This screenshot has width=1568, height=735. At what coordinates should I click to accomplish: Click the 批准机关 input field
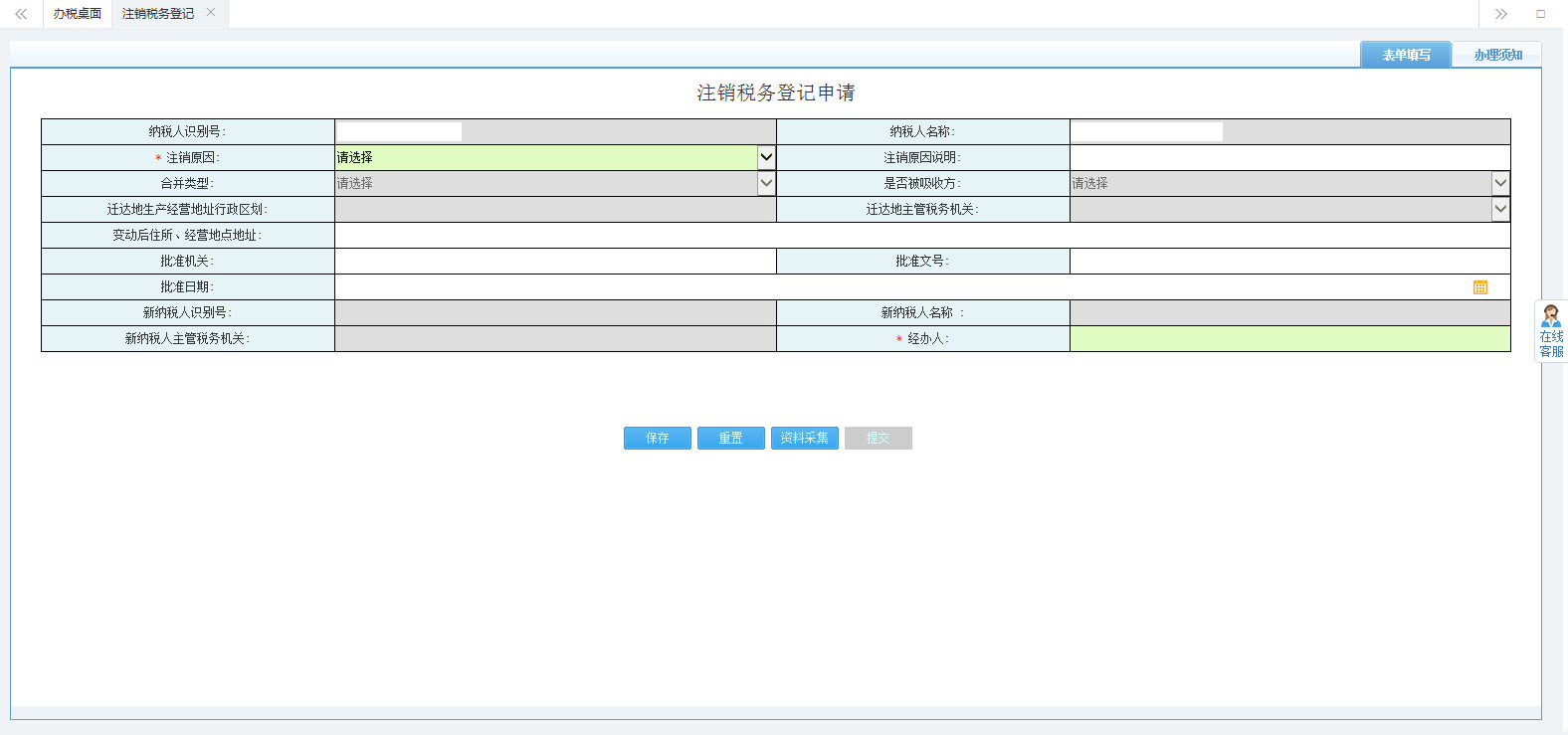point(555,261)
